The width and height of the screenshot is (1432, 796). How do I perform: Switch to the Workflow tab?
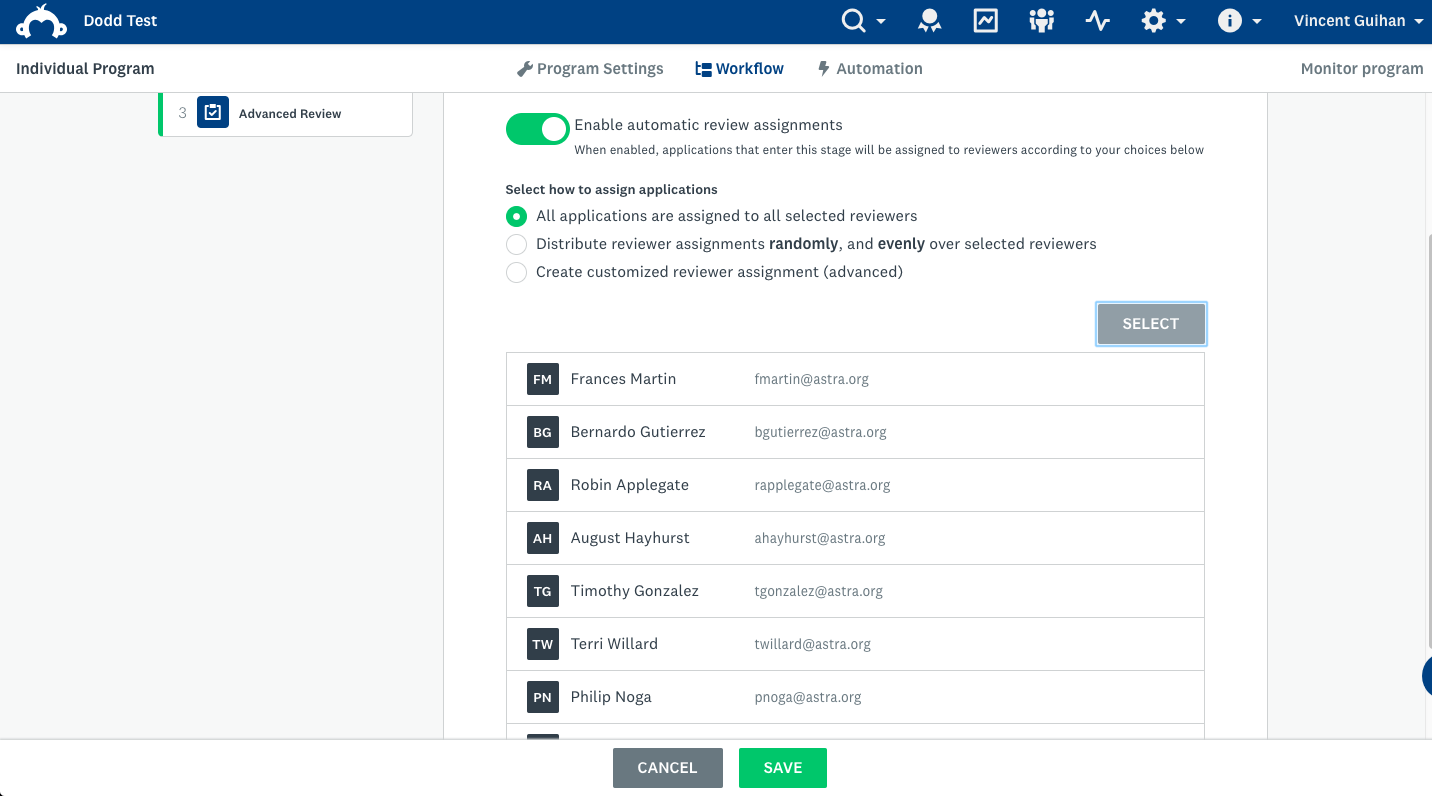pos(740,69)
